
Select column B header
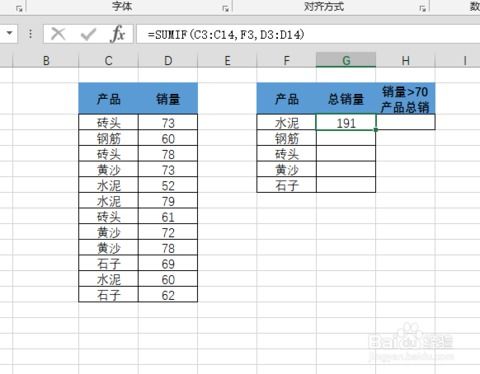click(46, 61)
